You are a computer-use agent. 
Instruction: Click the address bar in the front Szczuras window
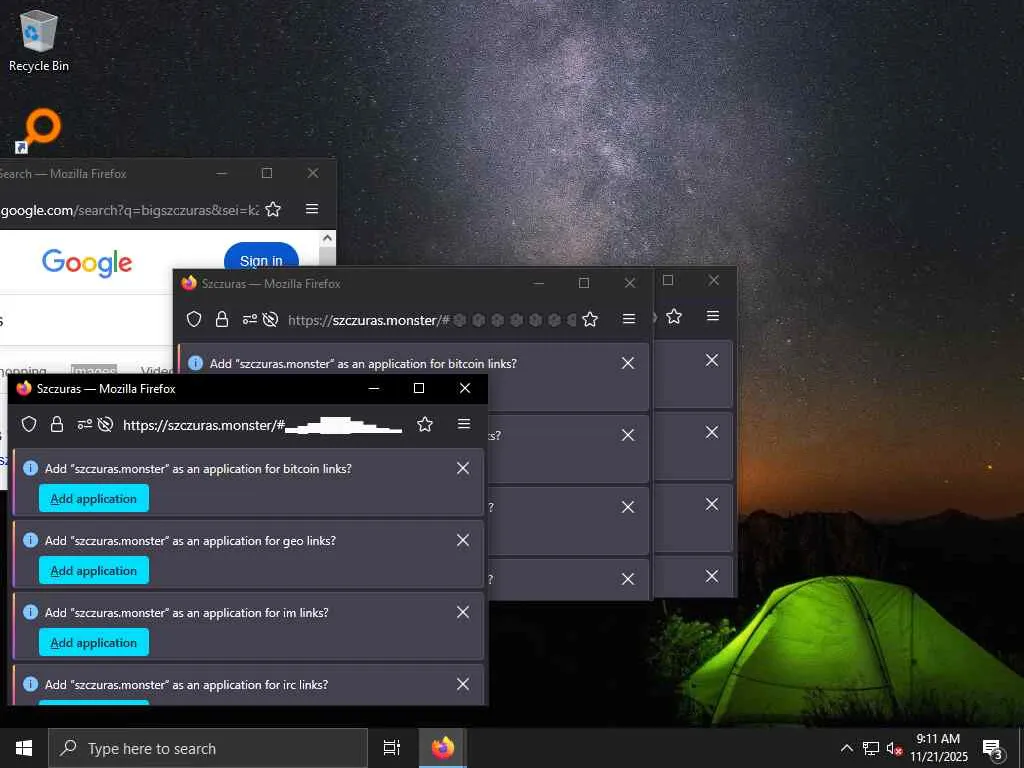(x=263, y=425)
